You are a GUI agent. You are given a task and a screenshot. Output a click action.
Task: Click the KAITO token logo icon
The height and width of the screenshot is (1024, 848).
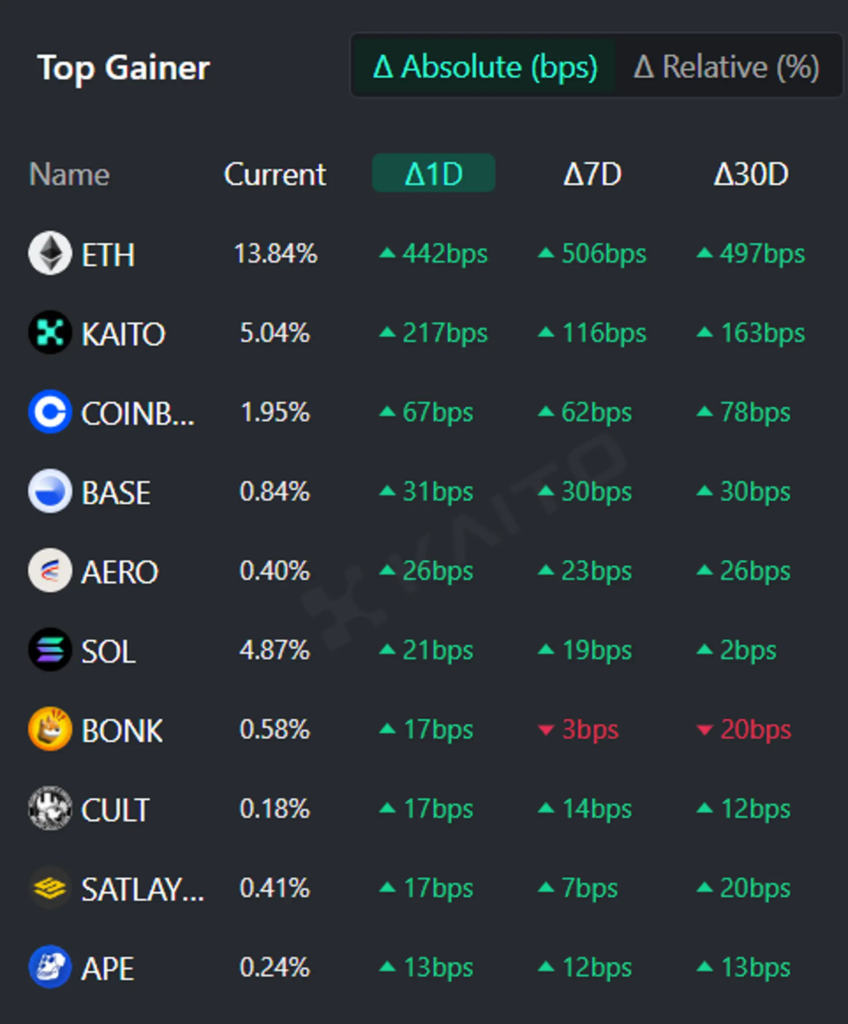[49, 333]
